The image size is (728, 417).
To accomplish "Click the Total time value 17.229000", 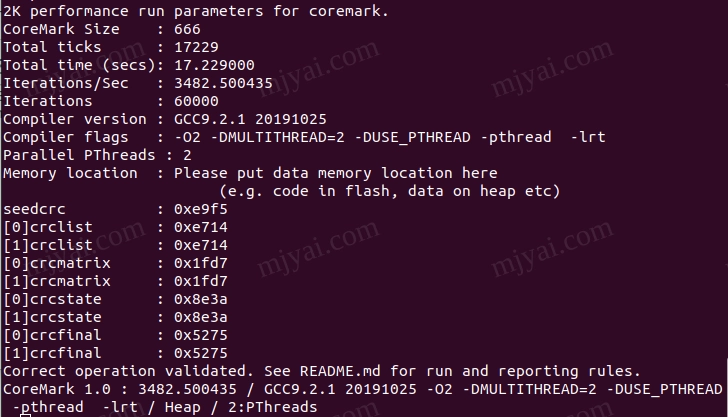I will point(214,65).
